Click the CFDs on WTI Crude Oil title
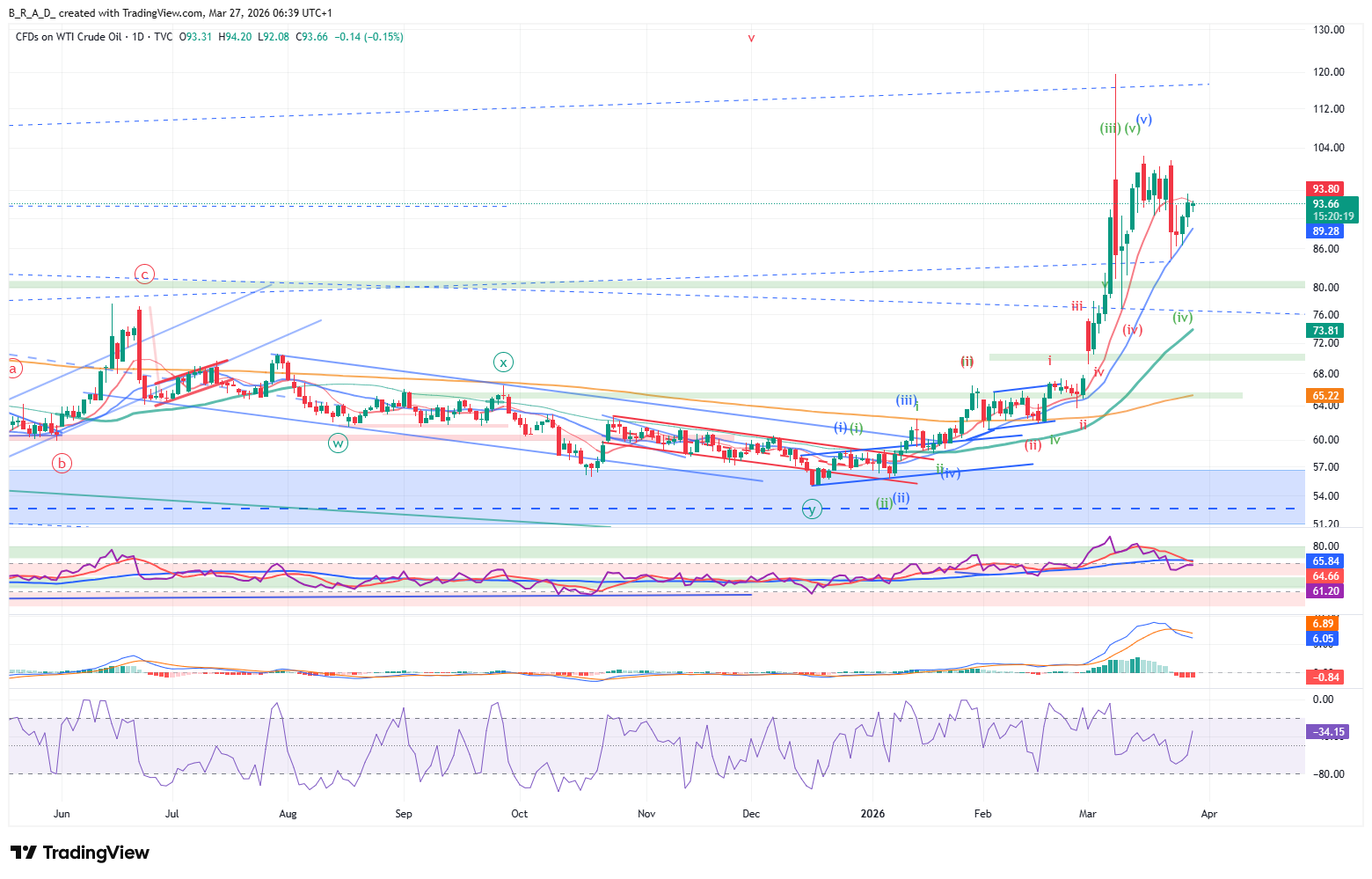 pos(69,37)
